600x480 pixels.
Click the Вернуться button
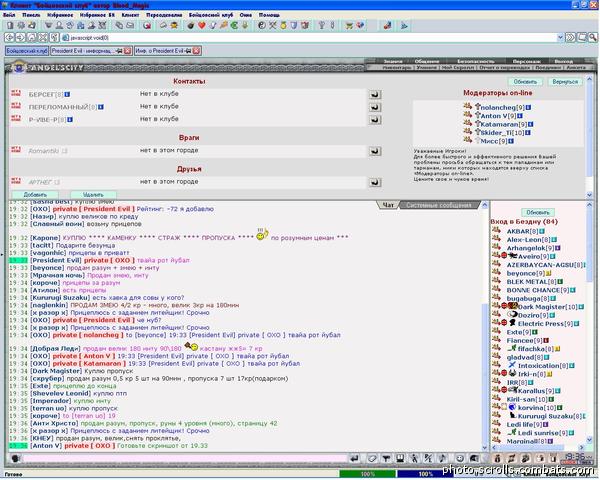[565, 82]
